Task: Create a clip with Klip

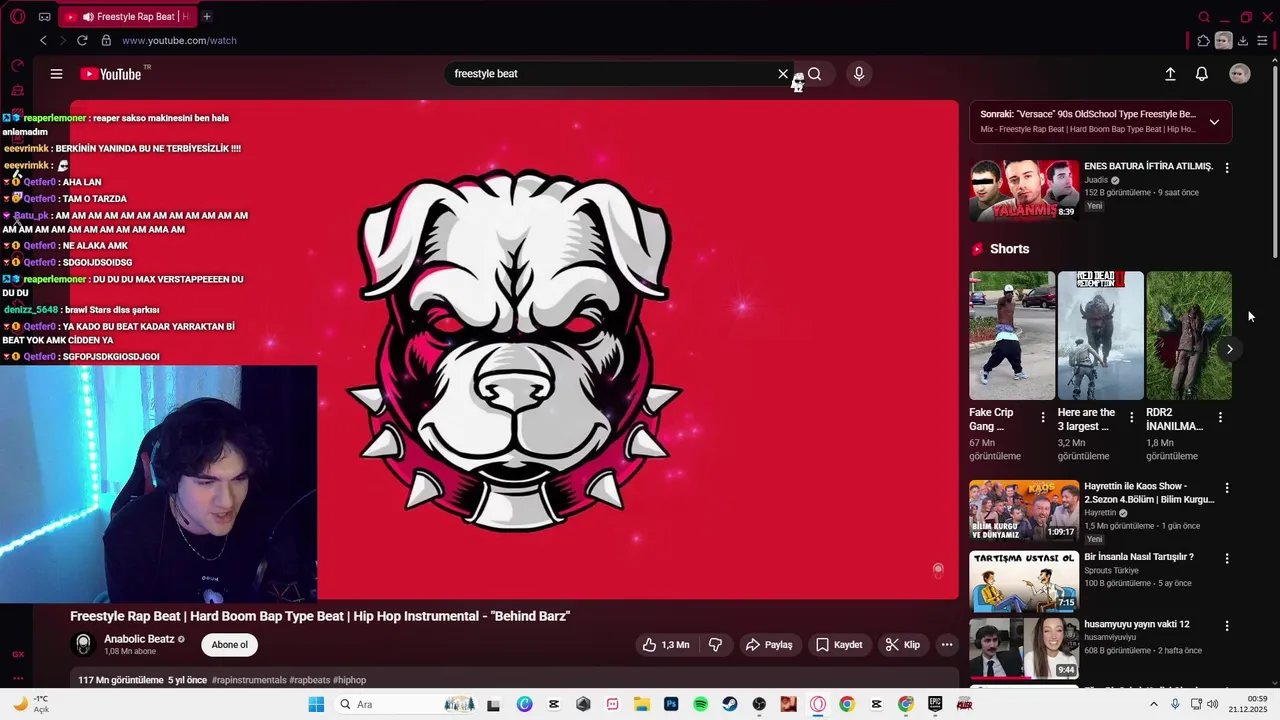Action: pyautogui.click(x=903, y=645)
